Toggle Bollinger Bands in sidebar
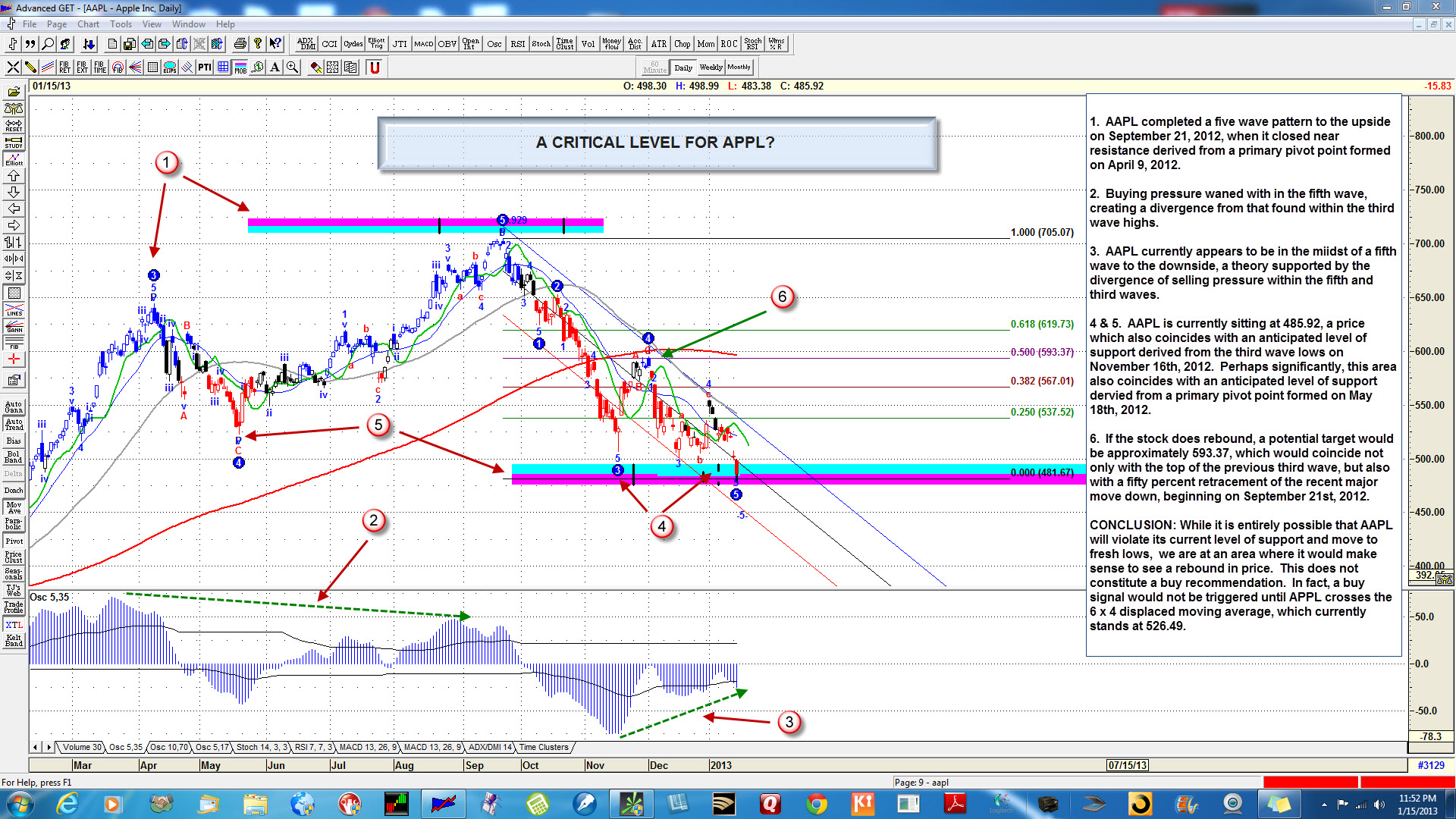The height and width of the screenshot is (819, 1456). [14, 457]
